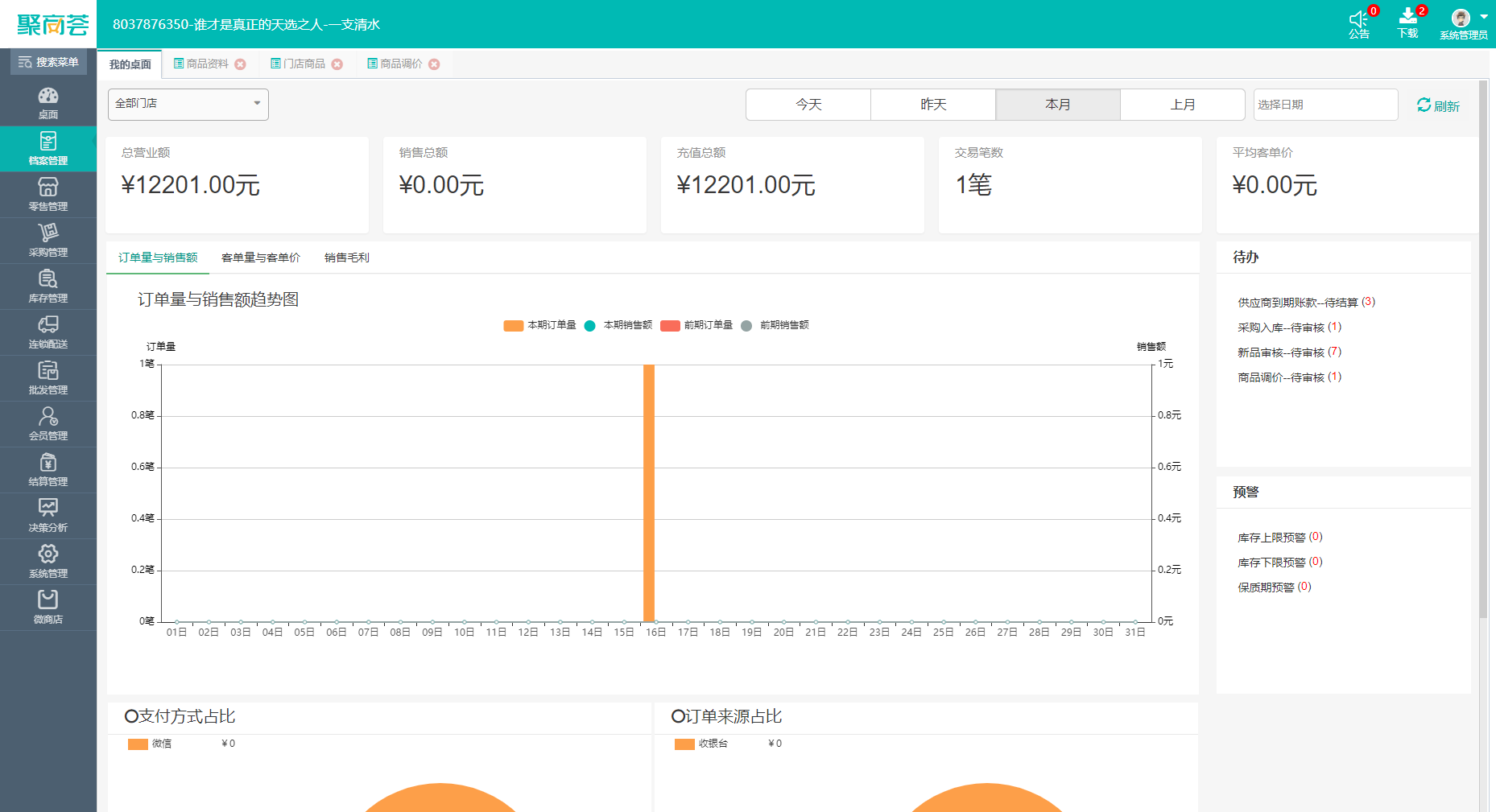Open 采购管理 sidebar module
The width and height of the screenshot is (1496, 812).
click(48, 241)
